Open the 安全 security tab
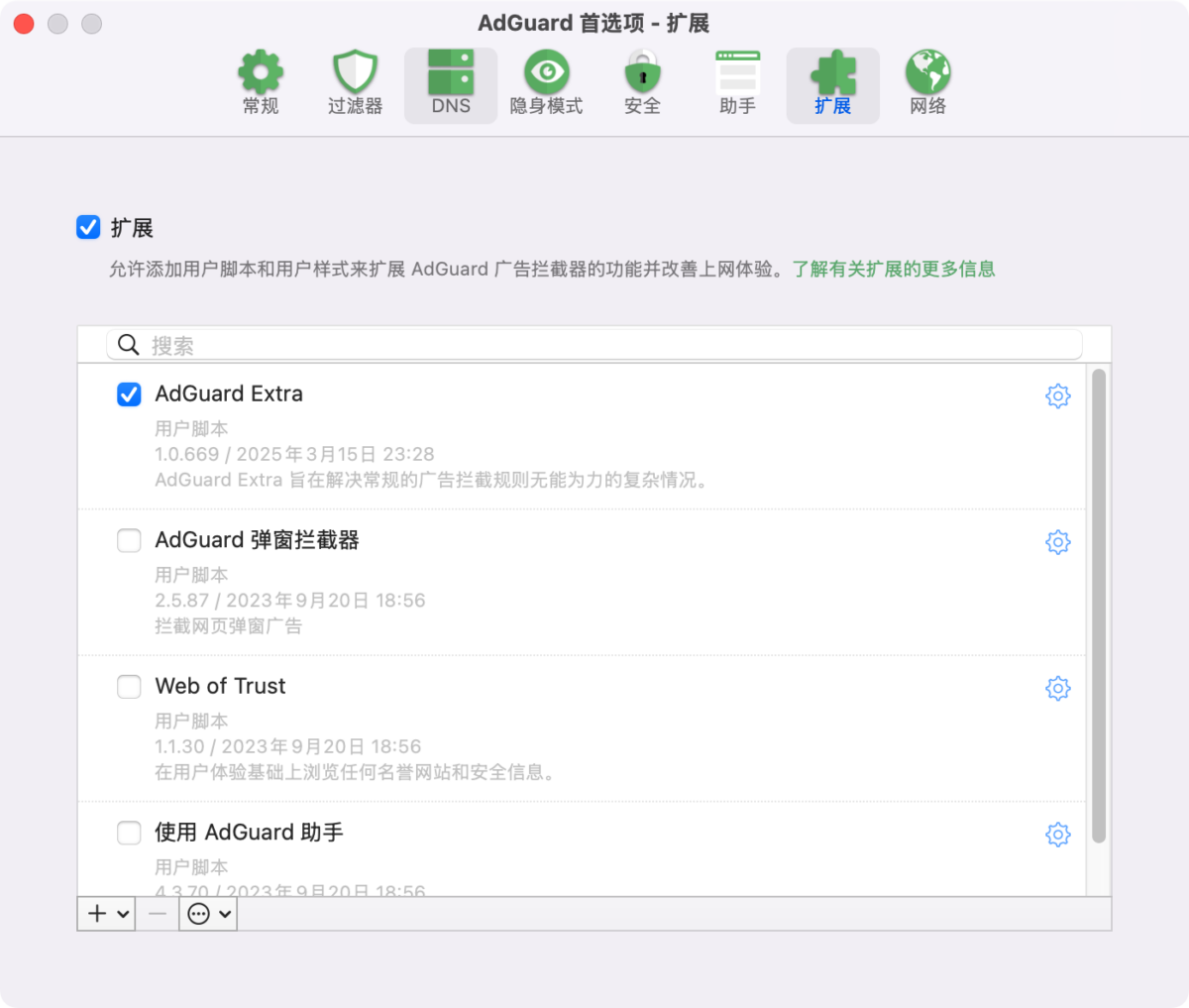 pyautogui.click(x=642, y=85)
